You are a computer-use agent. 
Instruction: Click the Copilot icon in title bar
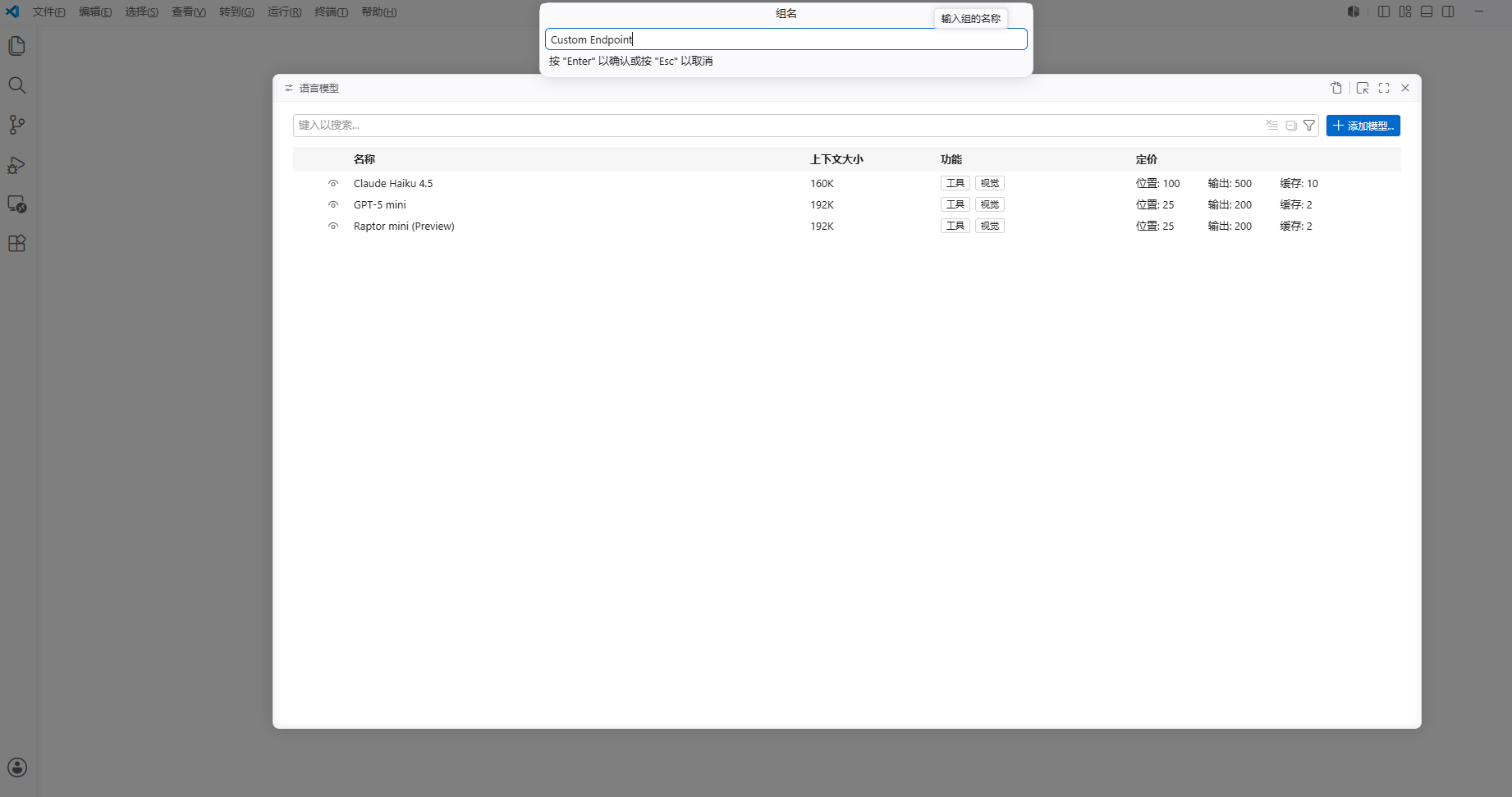pyautogui.click(x=1354, y=11)
